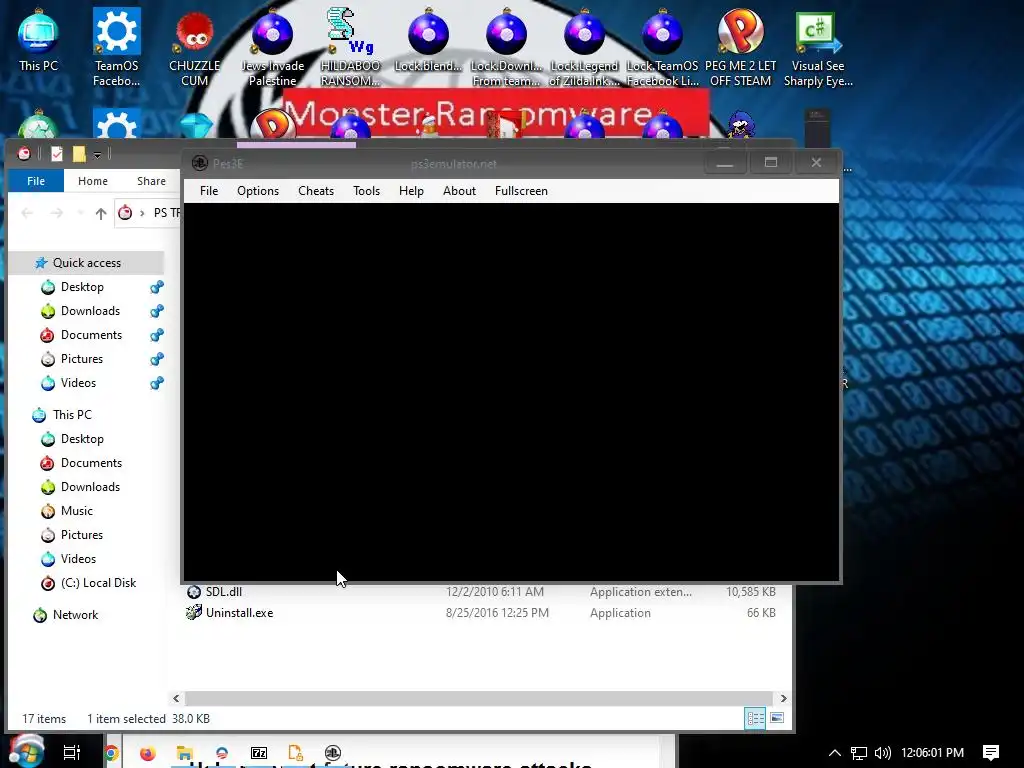Click the This PC desktop icon
1024x768 pixels.
38,40
